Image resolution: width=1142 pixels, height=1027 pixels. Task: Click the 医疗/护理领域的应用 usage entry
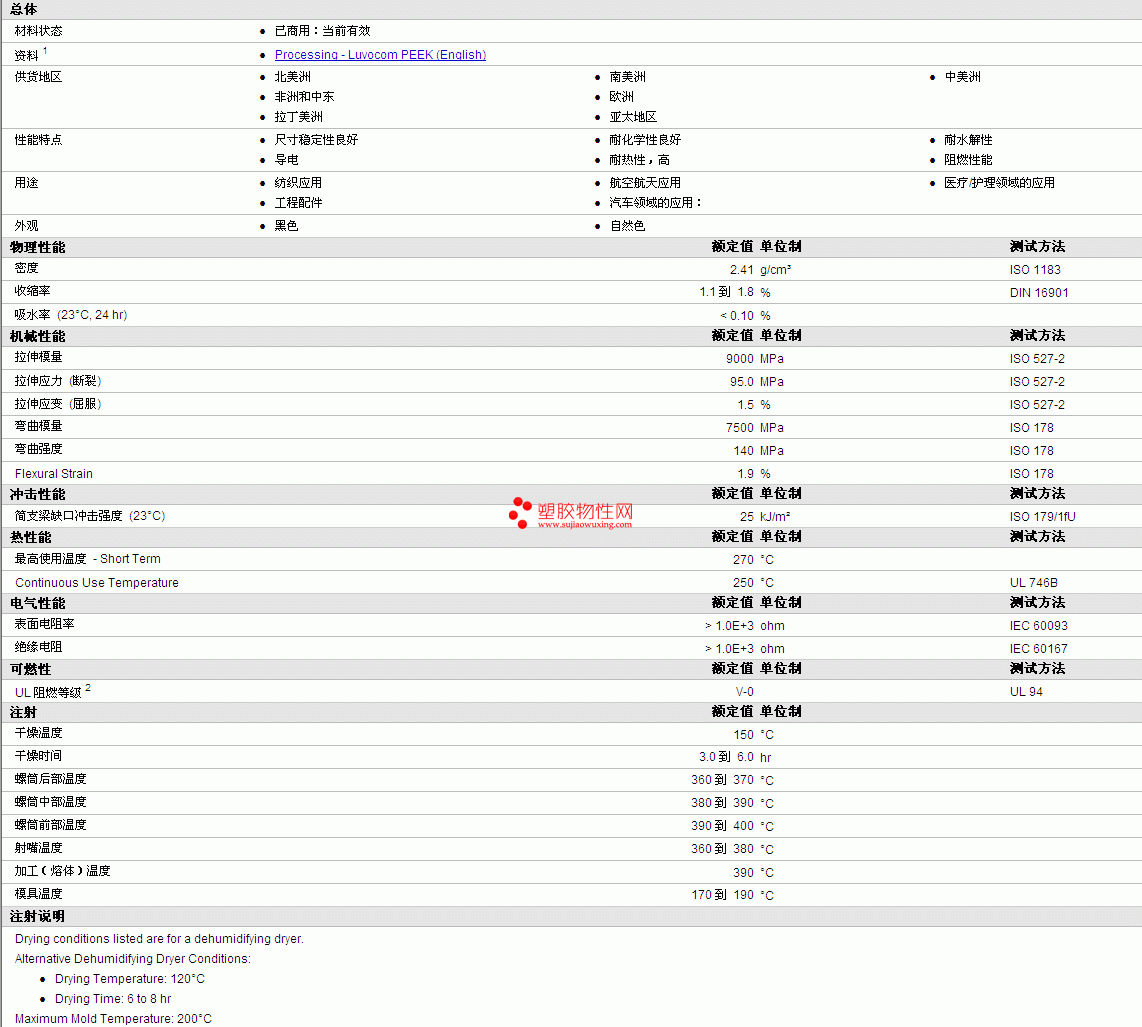(x=999, y=182)
